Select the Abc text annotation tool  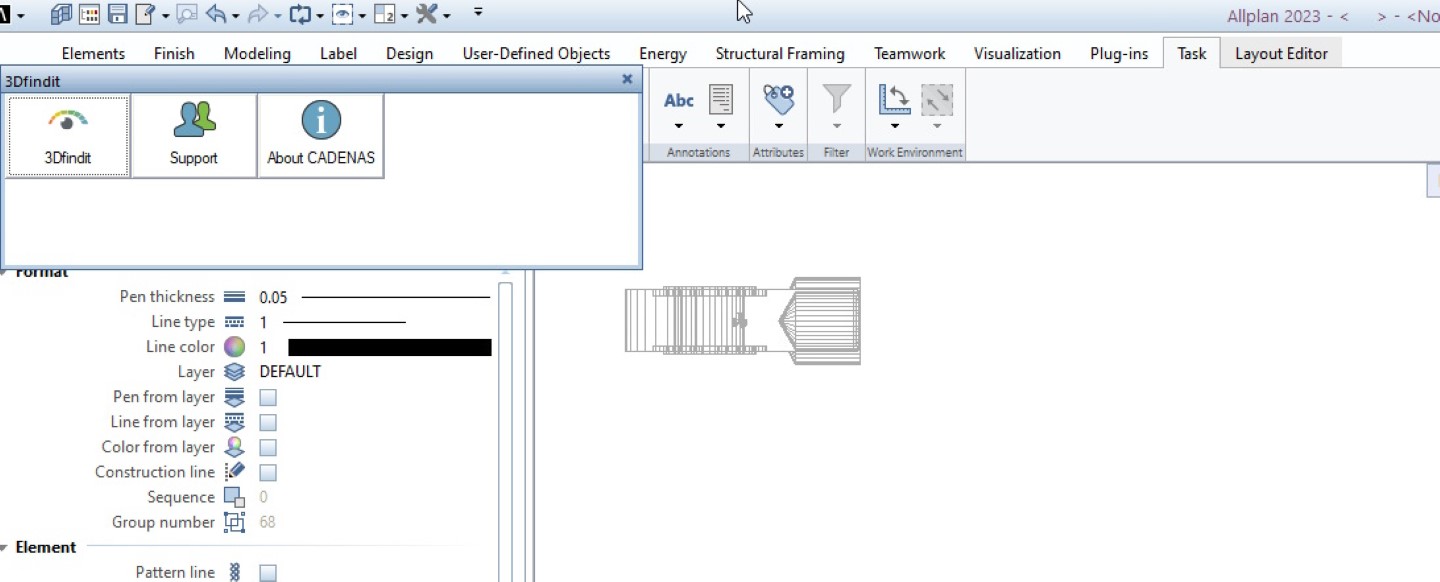pyautogui.click(x=678, y=100)
